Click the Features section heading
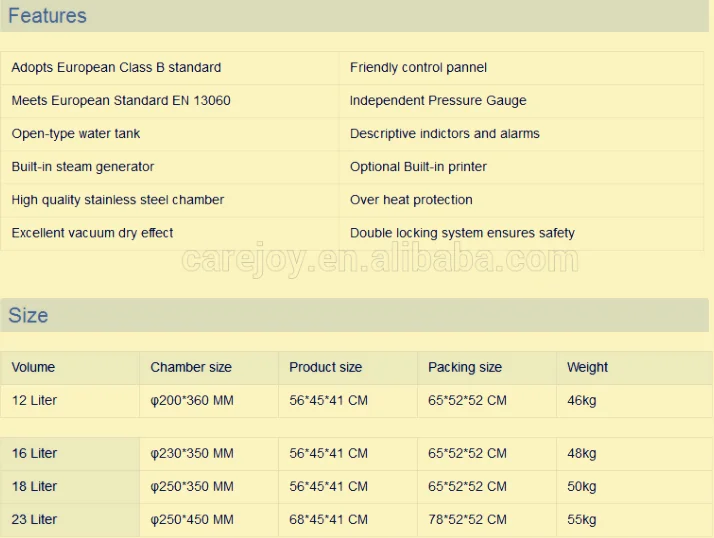The height and width of the screenshot is (538, 714). coord(47,16)
